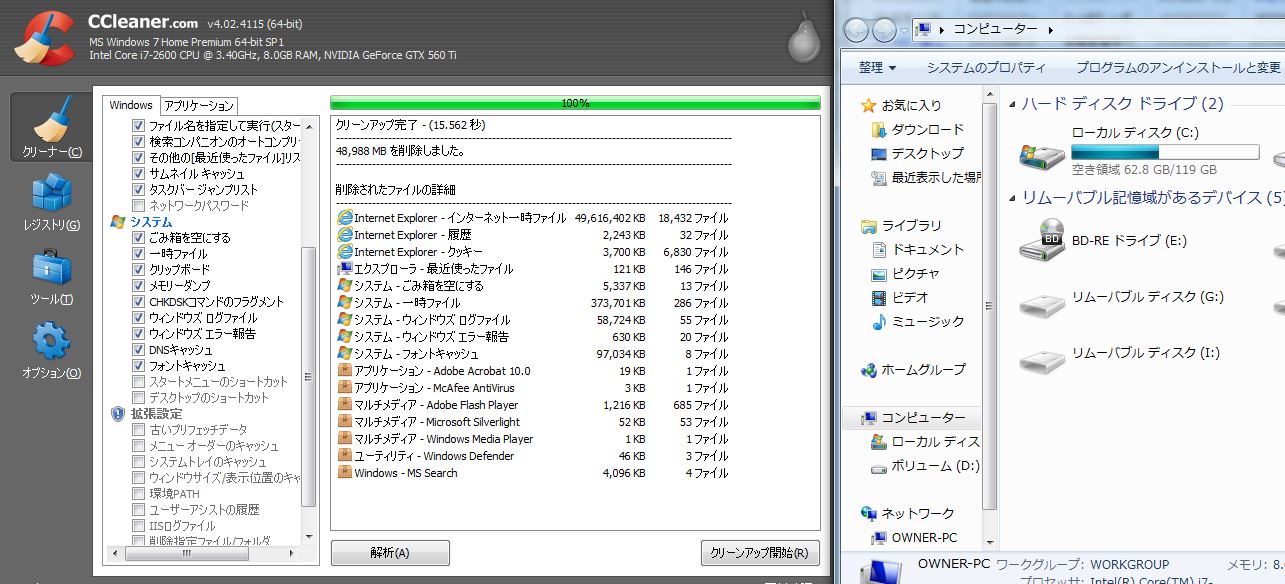Click options tree vertical scrollbar

point(309,376)
